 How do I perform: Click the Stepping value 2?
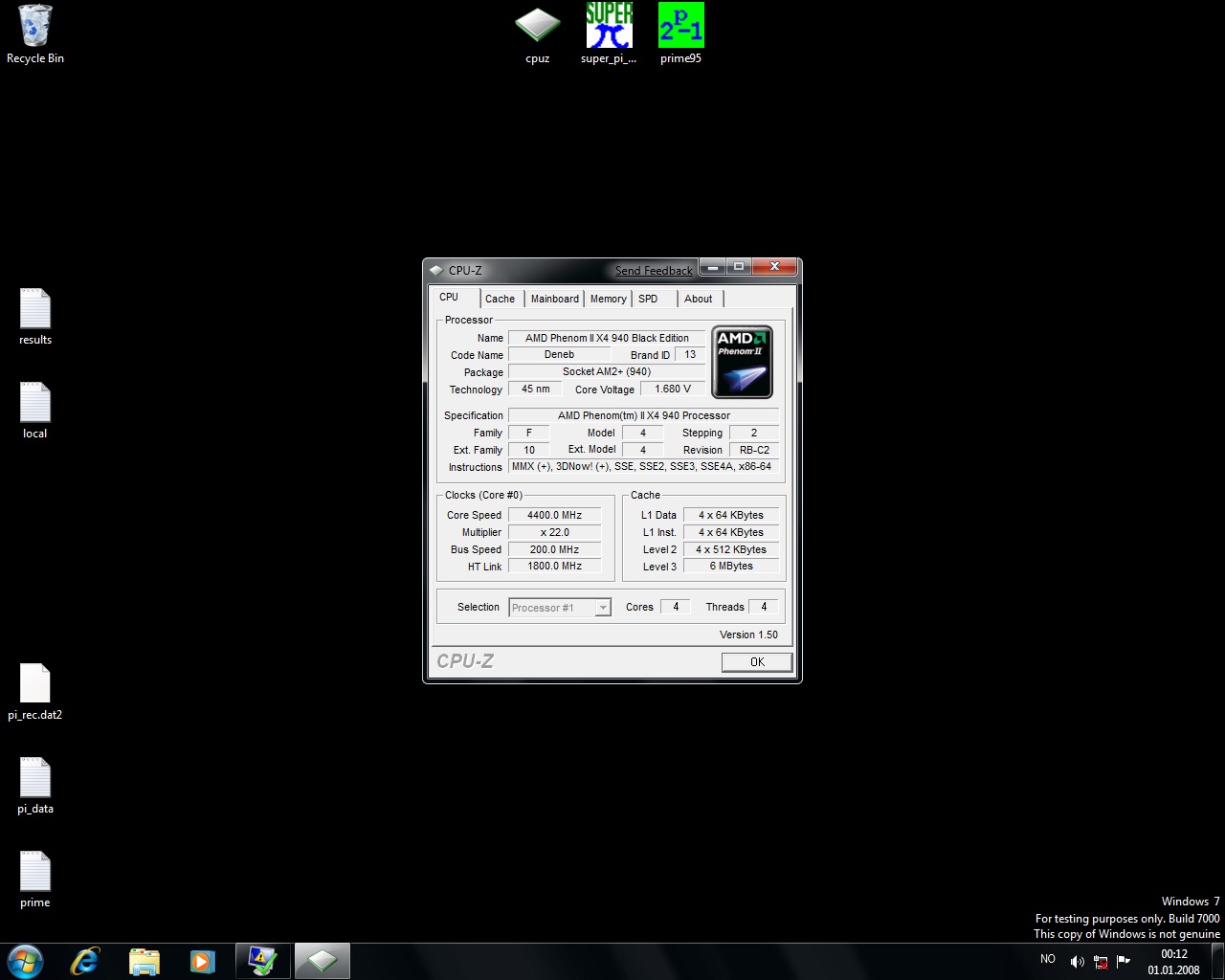click(754, 433)
